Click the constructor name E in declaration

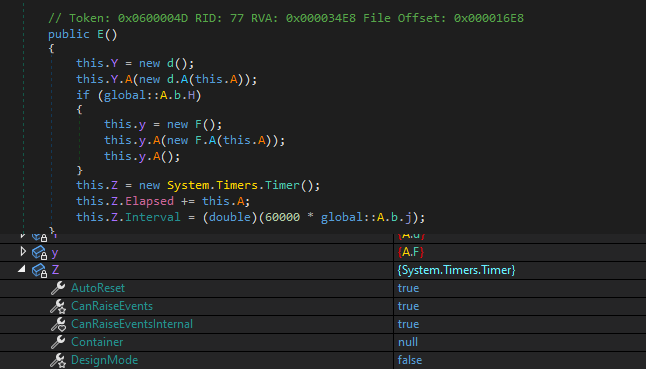101,34
